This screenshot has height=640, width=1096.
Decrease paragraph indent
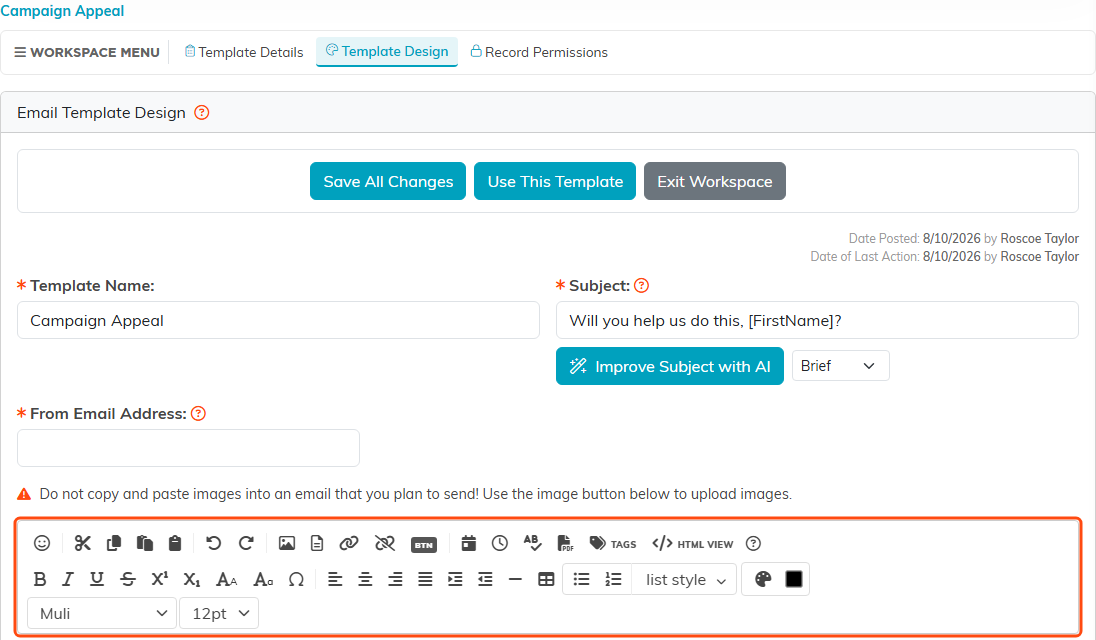tap(485, 579)
